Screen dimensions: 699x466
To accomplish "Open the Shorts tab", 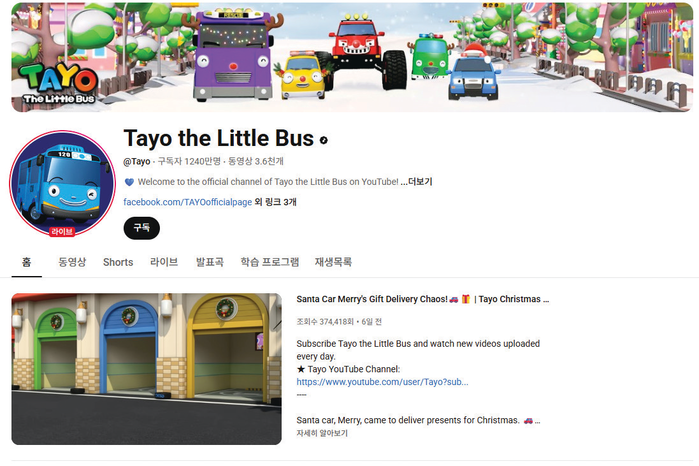I will [118, 262].
